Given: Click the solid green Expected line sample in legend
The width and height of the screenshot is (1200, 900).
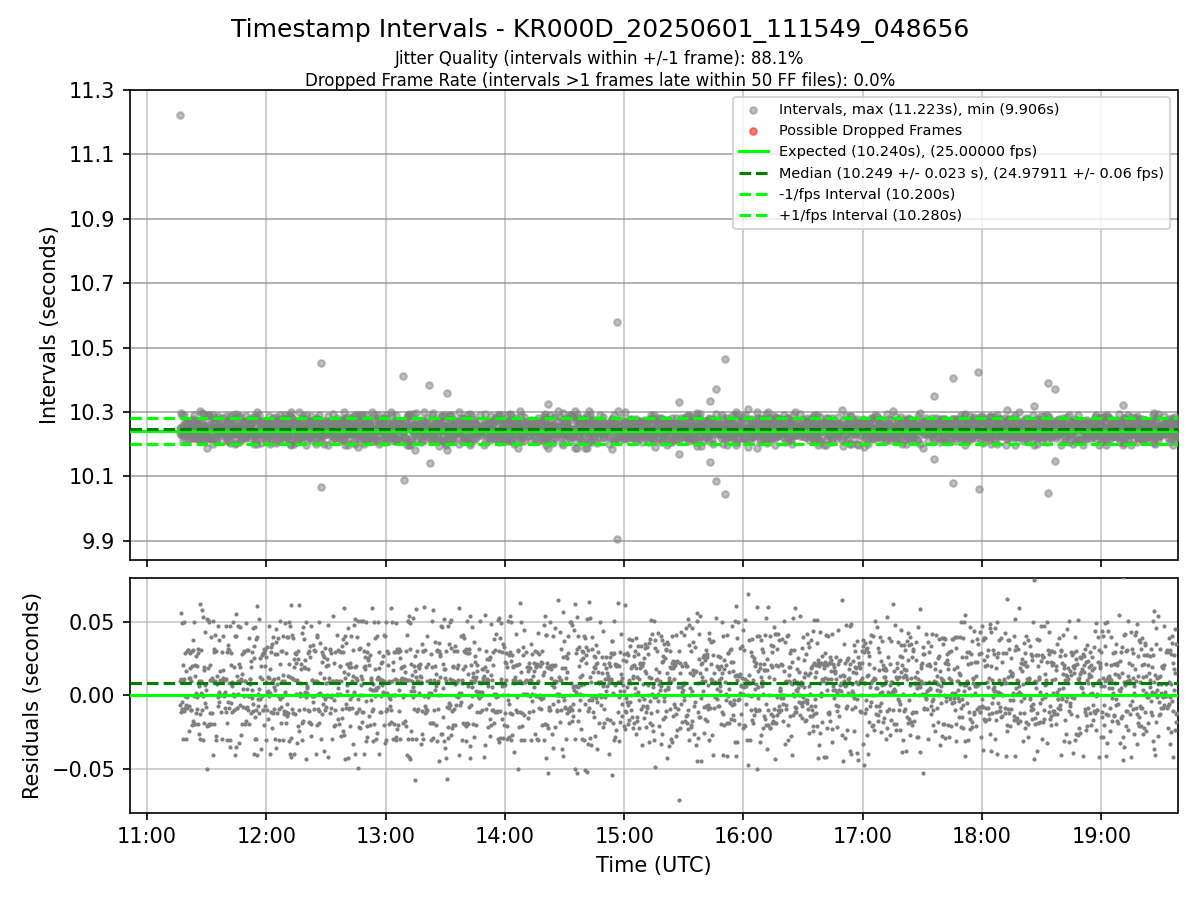Looking at the screenshot, I should 754,151.
